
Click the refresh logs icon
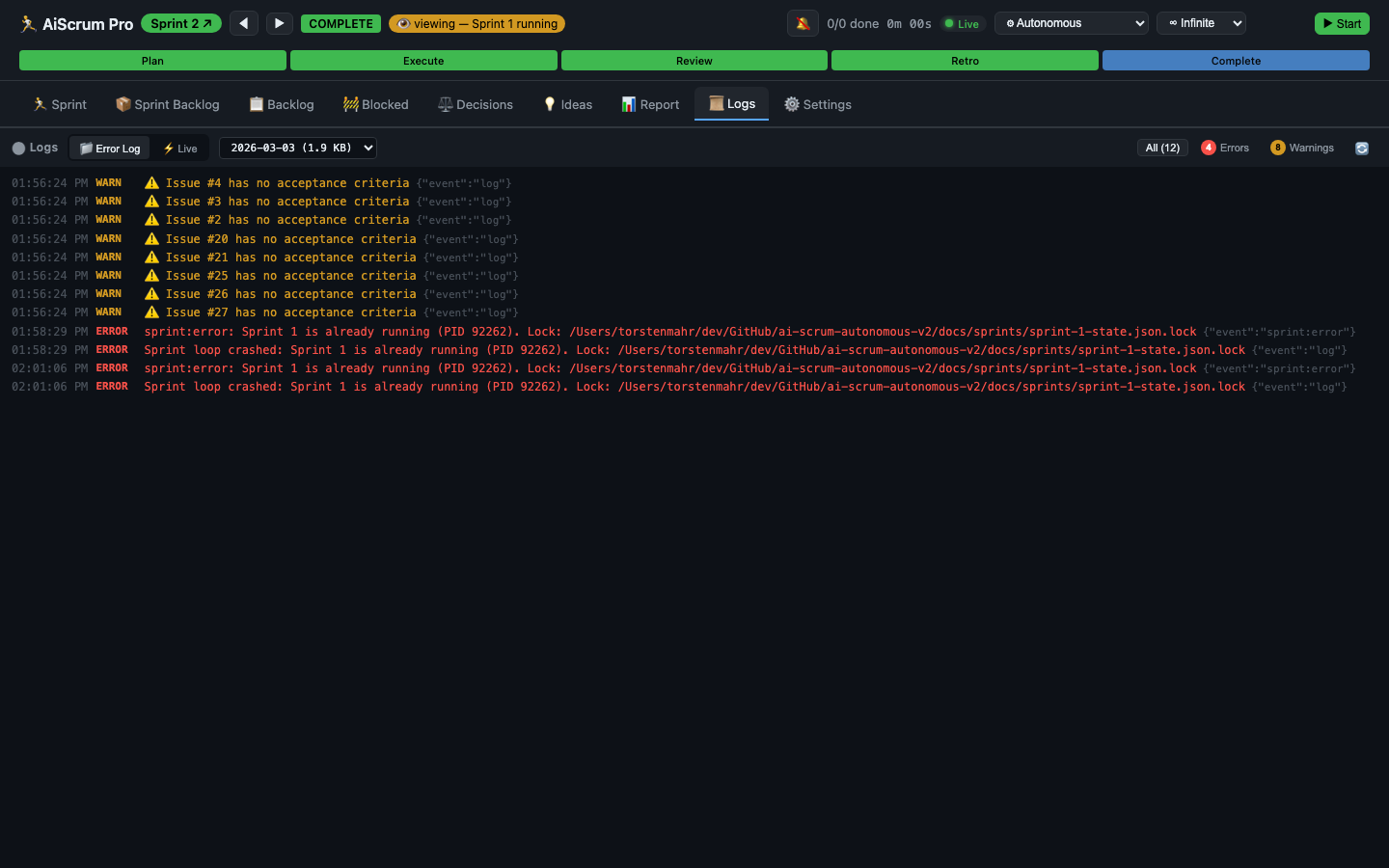(1362, 149)
